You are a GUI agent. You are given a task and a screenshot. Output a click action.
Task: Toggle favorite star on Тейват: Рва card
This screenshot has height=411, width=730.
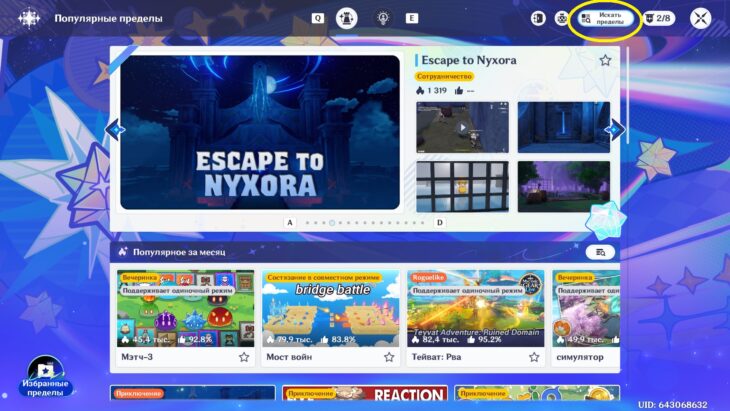point(534,357)
